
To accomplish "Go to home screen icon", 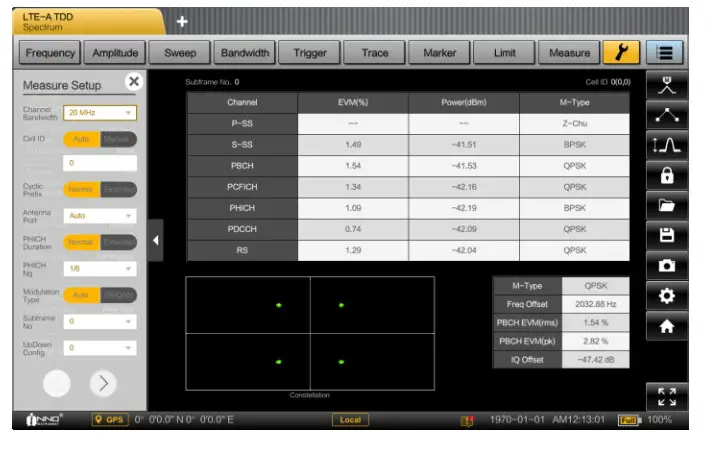I will (666, 326).
